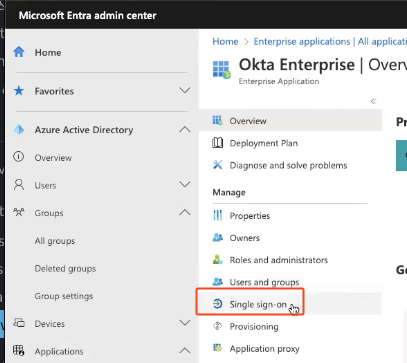Screen dimensions: 407x363
Task: Open Group settings
Action: pyautogui.click(x=64, y=296)
